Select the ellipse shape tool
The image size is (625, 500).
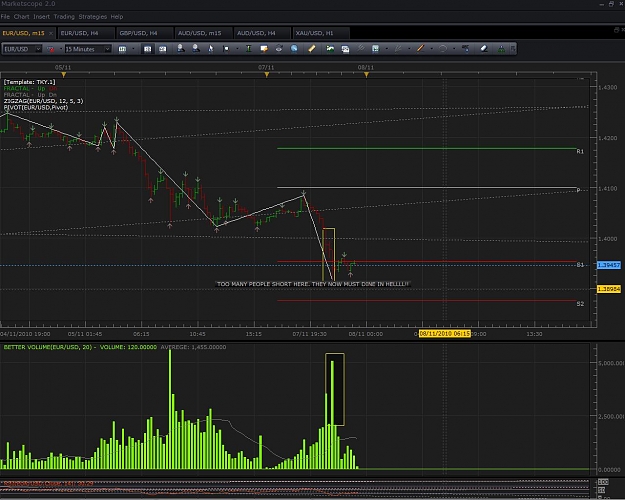point(442,49)
